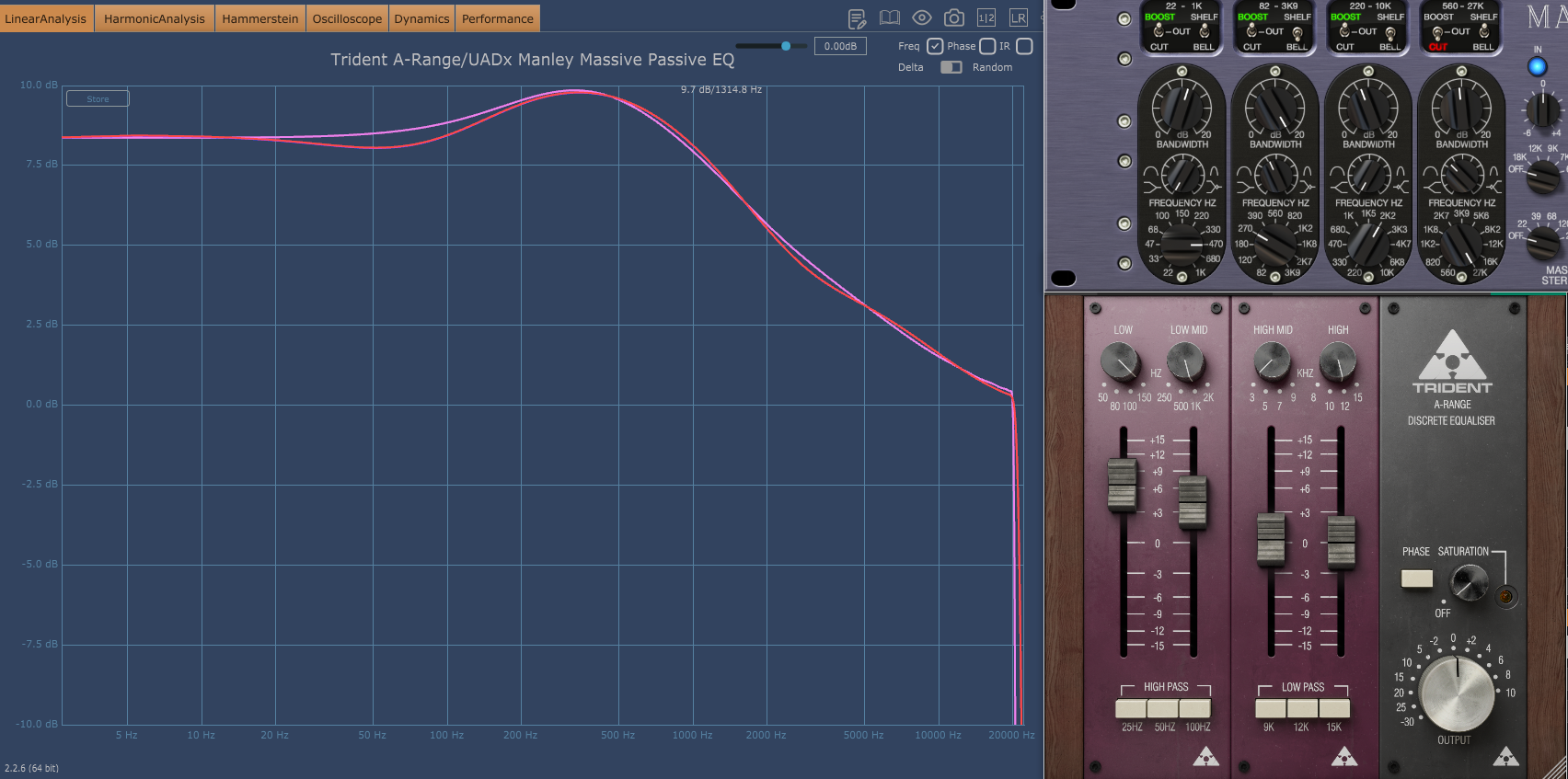This screenshot has height=779, width=1568.
Task: Click the Trident LOW MID band fader
Action: (1193, 502)
